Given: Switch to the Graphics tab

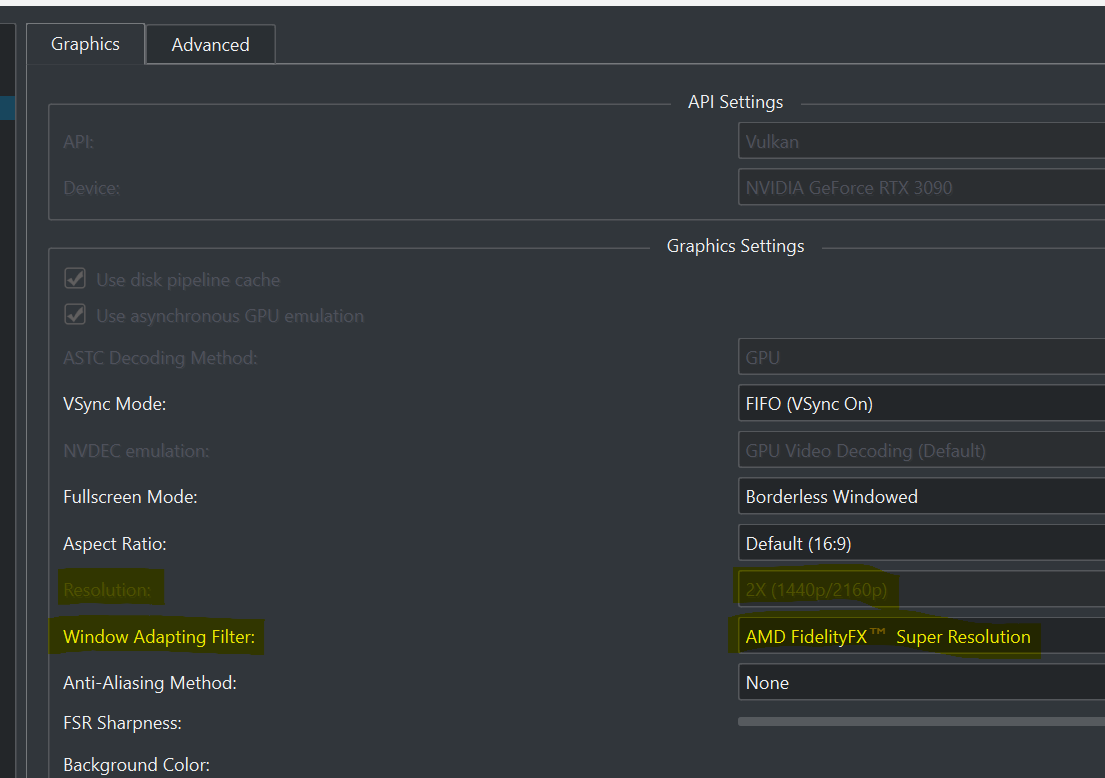Looking at the screenshot, I should point(85,44).
